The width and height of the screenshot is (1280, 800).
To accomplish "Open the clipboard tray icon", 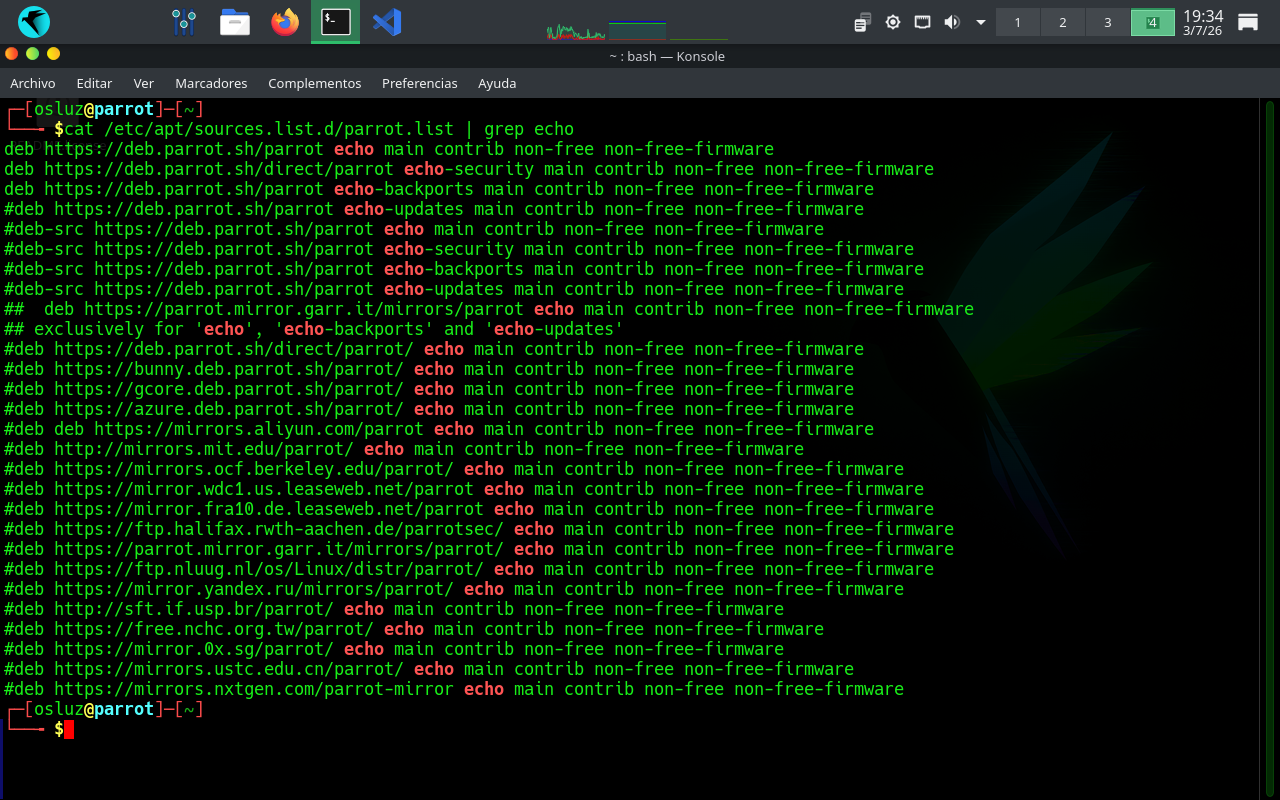I will coord(863,22).
